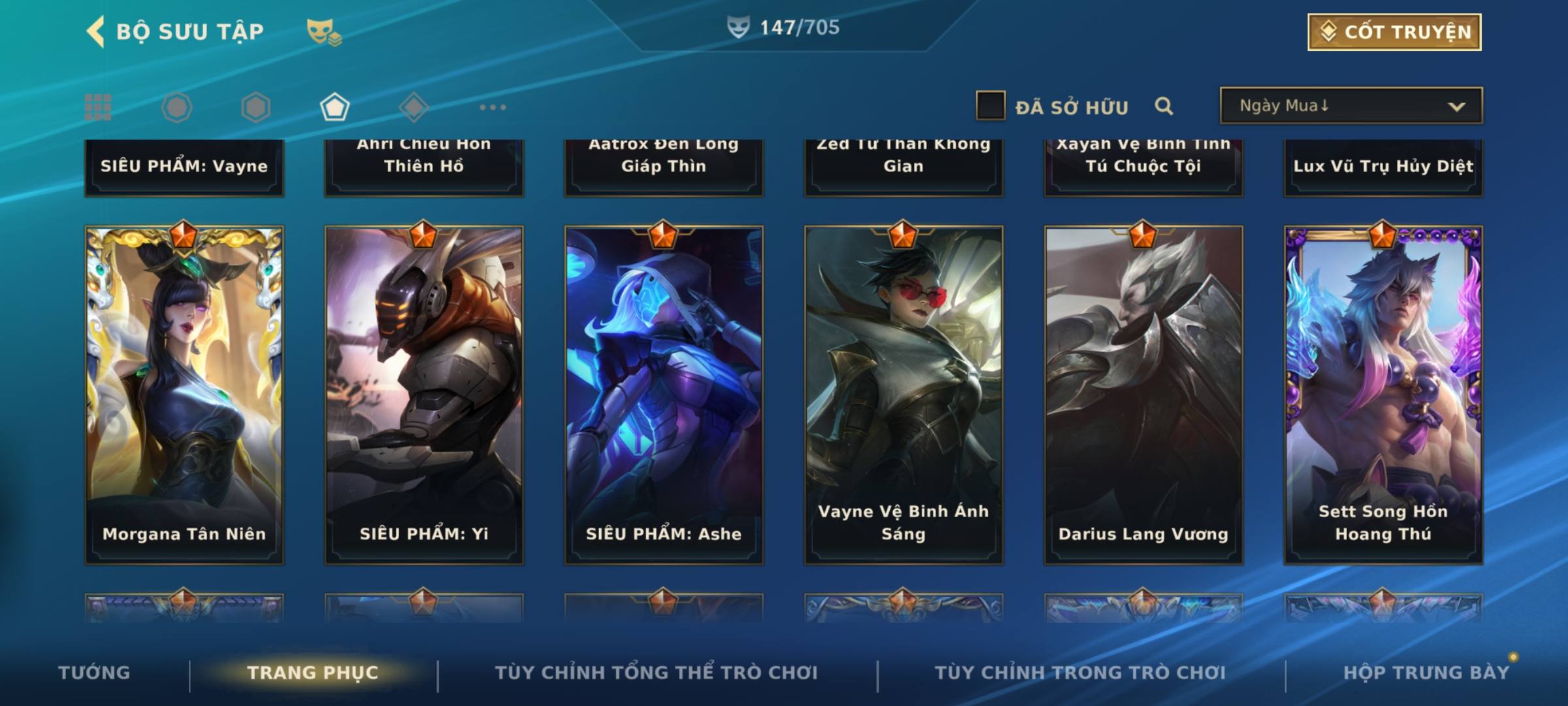Open Tùy Chỉnh Trong Trò Chơi tab

coord(1080,672)
